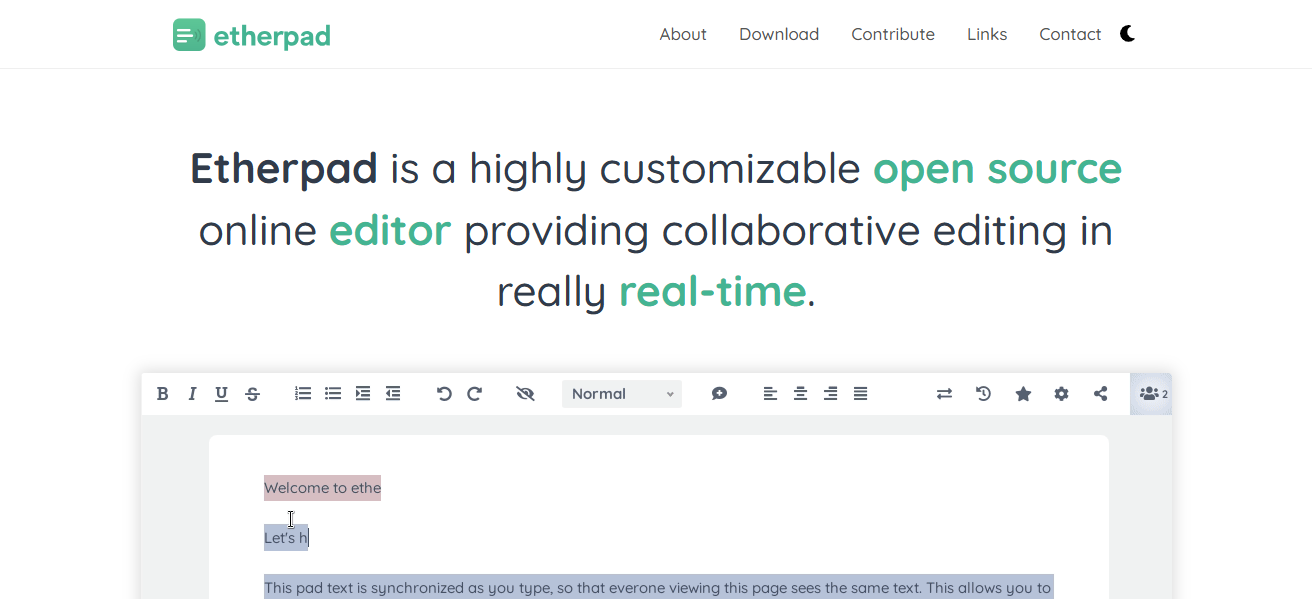Center align the text

click(x=800, y=394)
